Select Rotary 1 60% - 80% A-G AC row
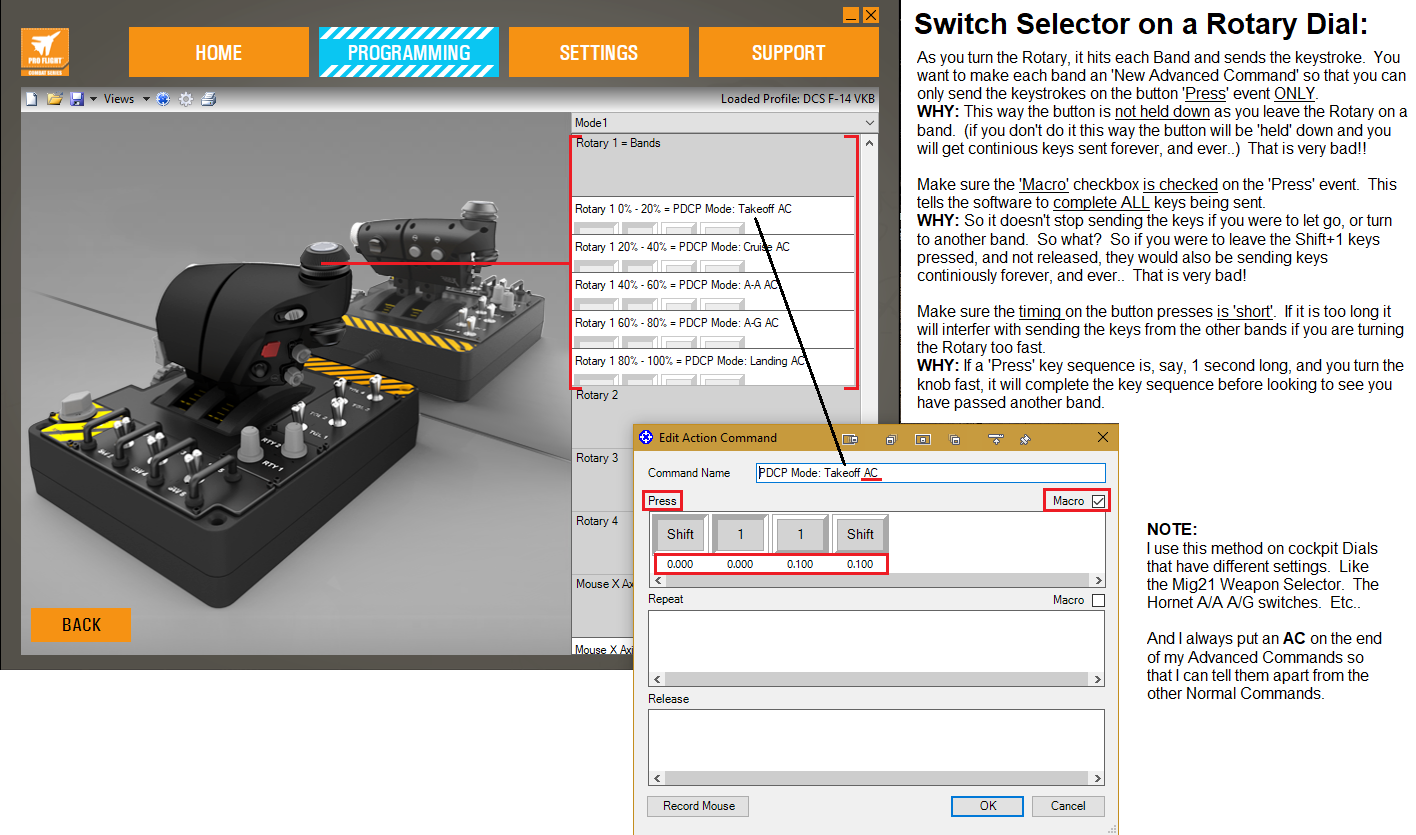The width and height of the screenshot is (1416, 835). click(x=714, y=329)
